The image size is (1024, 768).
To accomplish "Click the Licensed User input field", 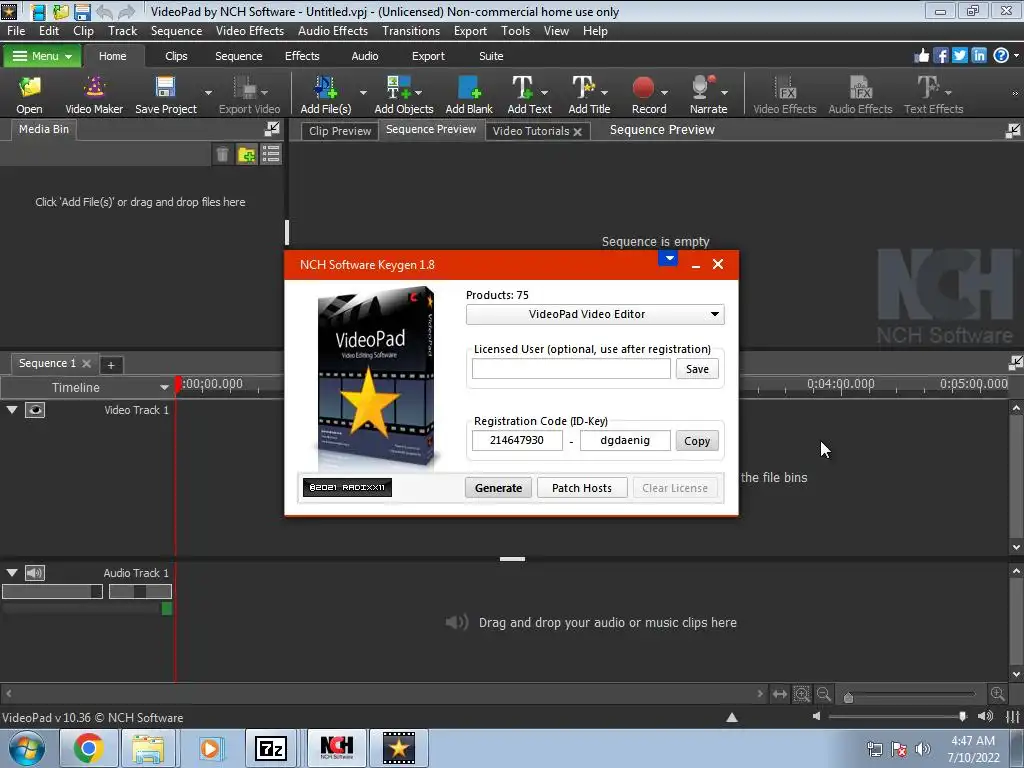I will coord(571,369).
